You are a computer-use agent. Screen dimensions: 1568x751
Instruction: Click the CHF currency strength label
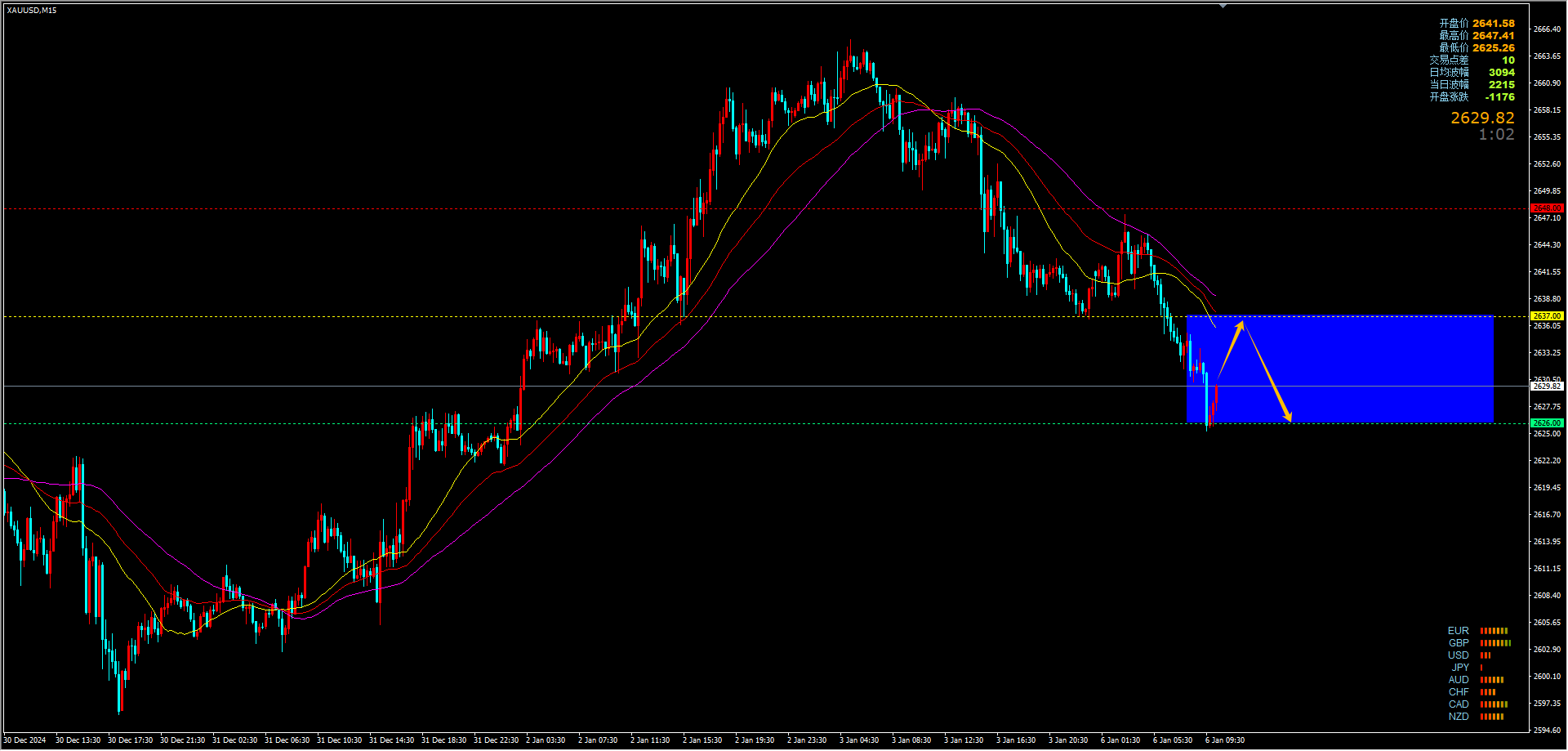point(1458,692)
